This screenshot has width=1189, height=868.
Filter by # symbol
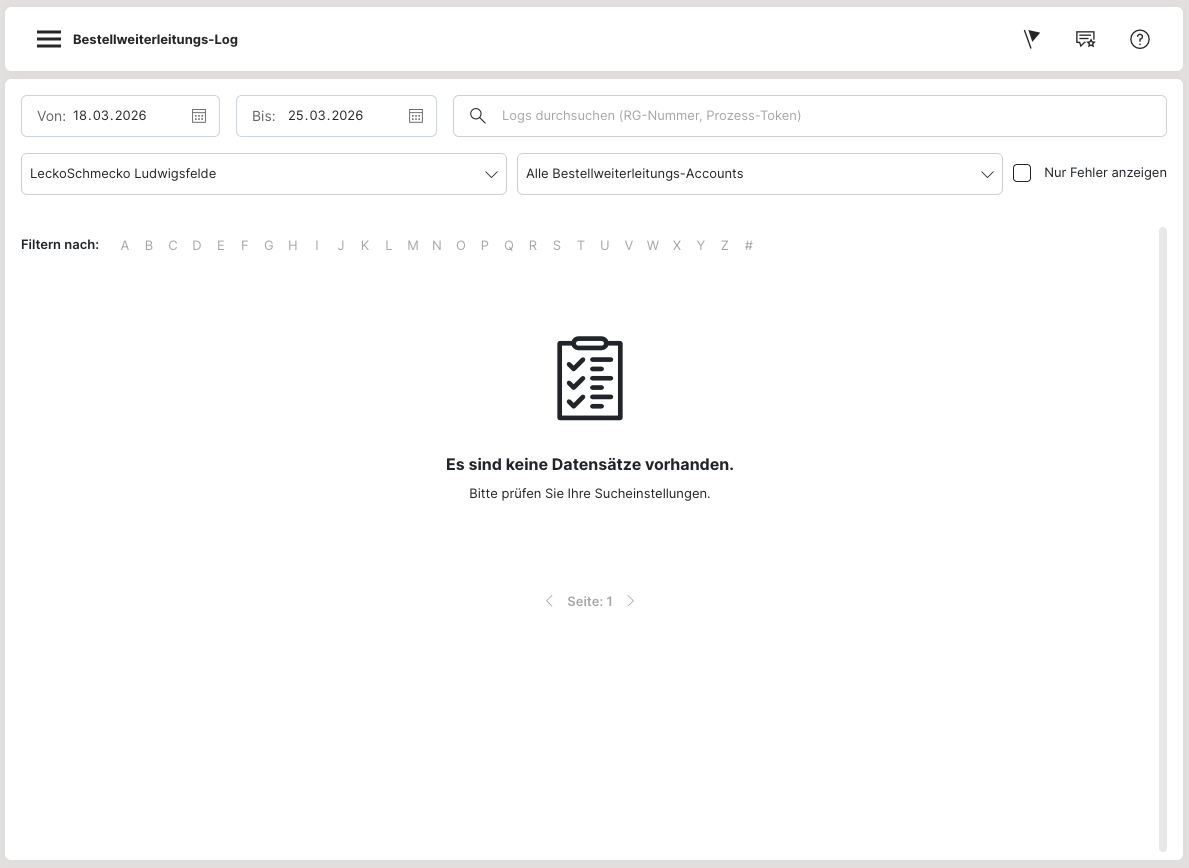pyautogui.click(x=749, y=246)
